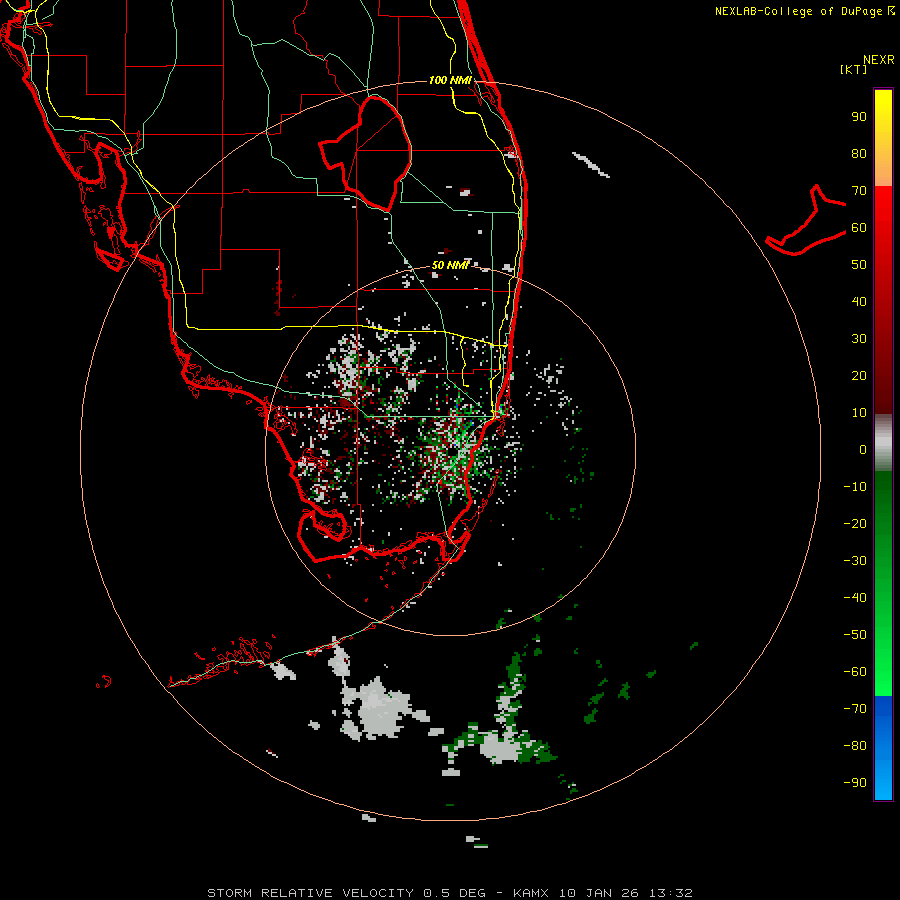Image resolution: width=900 pixels, height=900 pixels.
Task: Click the -90 scale label
Action: 855,783
